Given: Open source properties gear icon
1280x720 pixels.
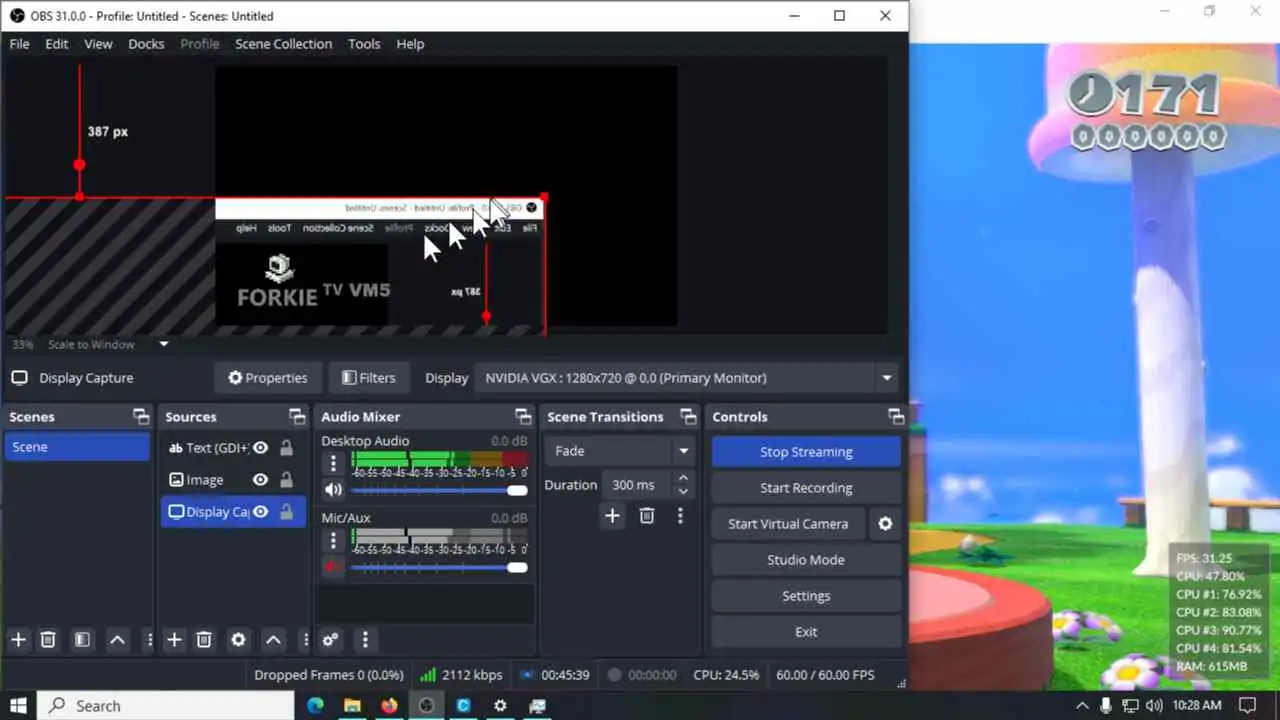Looking at the screenshot, I should point(238,640).
